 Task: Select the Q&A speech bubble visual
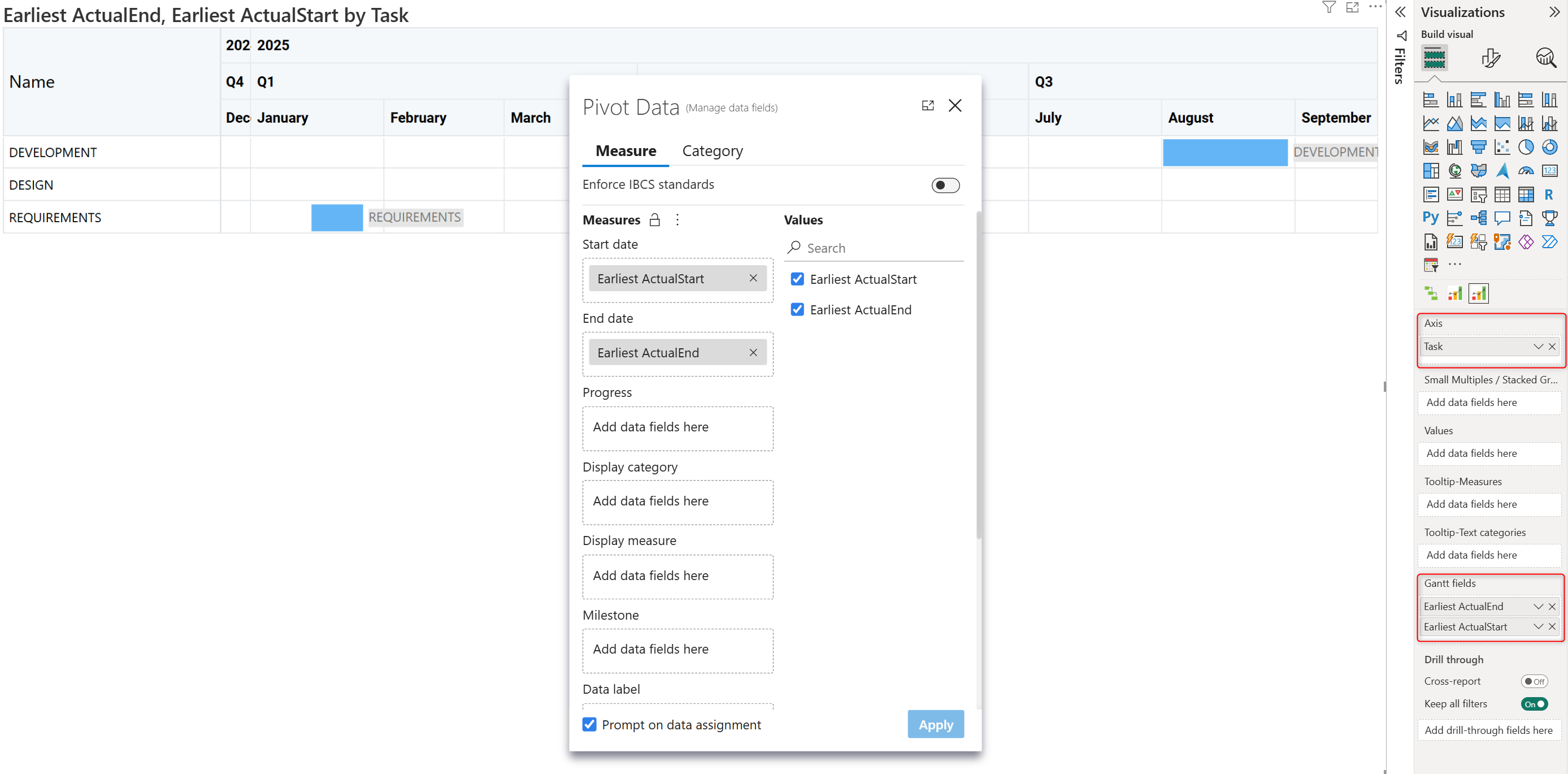(x=1502, y=218)
